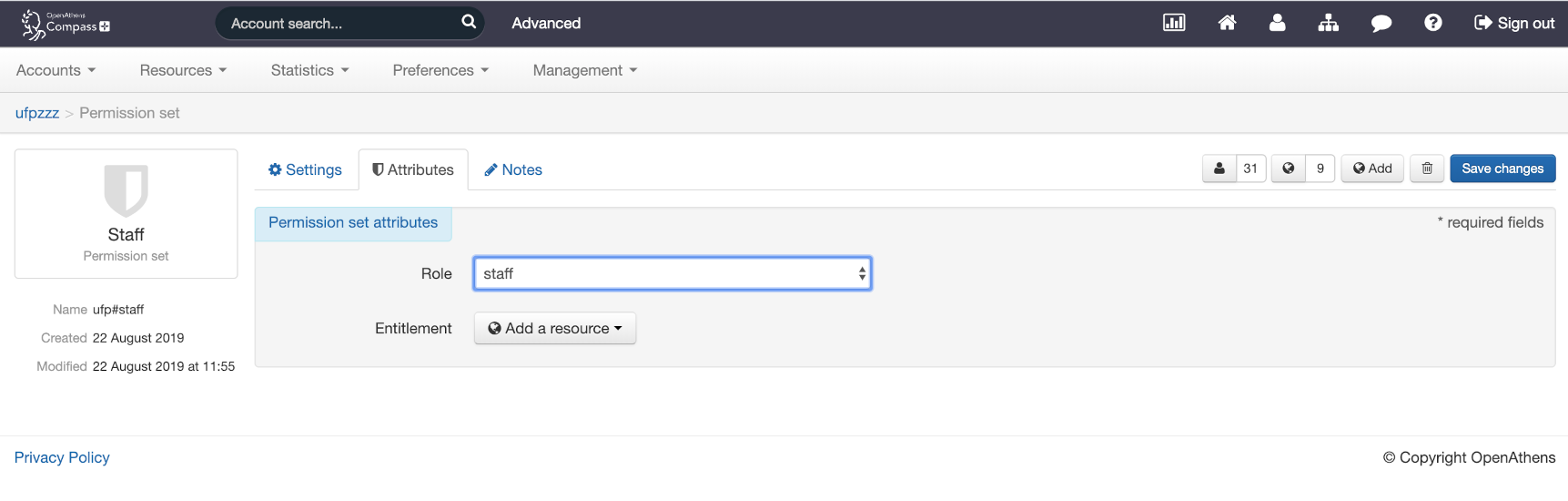This screenshot has height=501, width=1568.
Task: Go to home via house icon
Action: pyautogui.click(x=1227, y=23)
